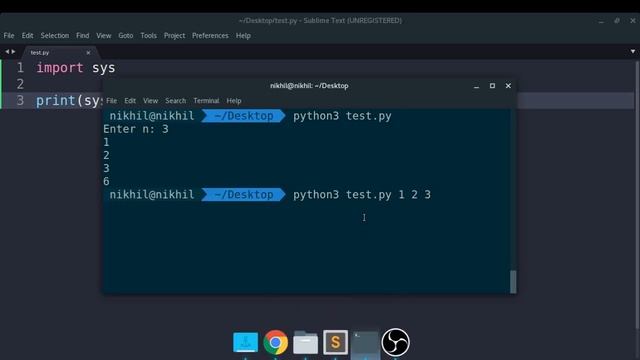Viewport: 640px width, 360px height.
Task: Click the 'sys' word on line 1
Action: (104, 68)
